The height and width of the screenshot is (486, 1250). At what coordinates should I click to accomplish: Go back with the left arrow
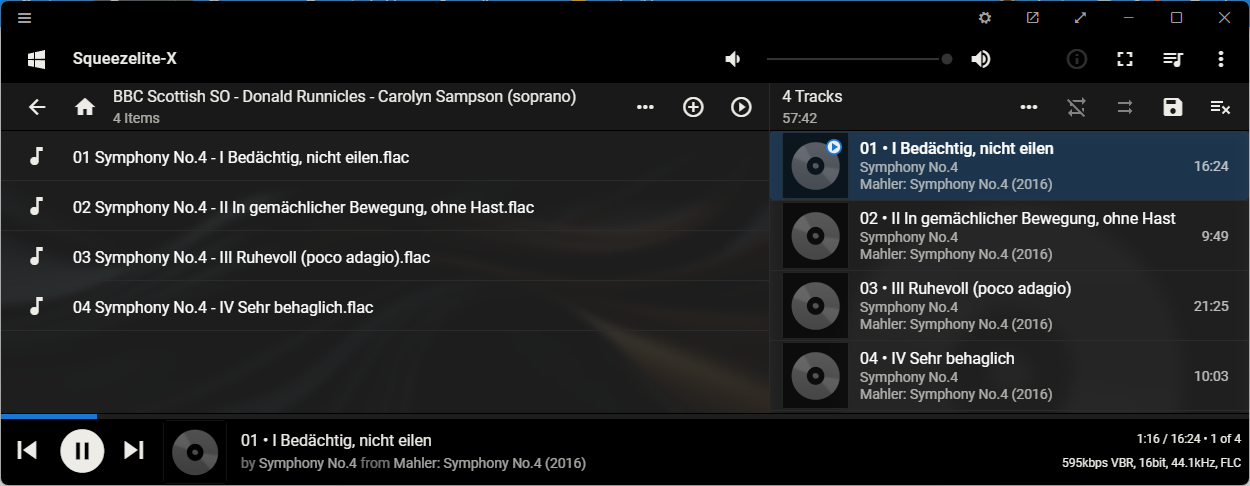pyautogui.click(x=37, y=107)
